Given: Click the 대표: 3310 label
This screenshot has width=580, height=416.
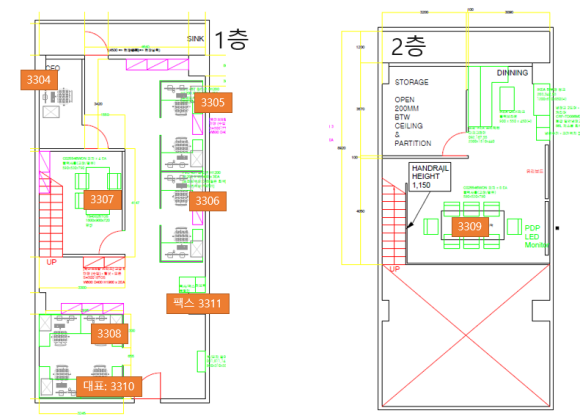Looking at the screenshot, I should [x=109, y=386].
